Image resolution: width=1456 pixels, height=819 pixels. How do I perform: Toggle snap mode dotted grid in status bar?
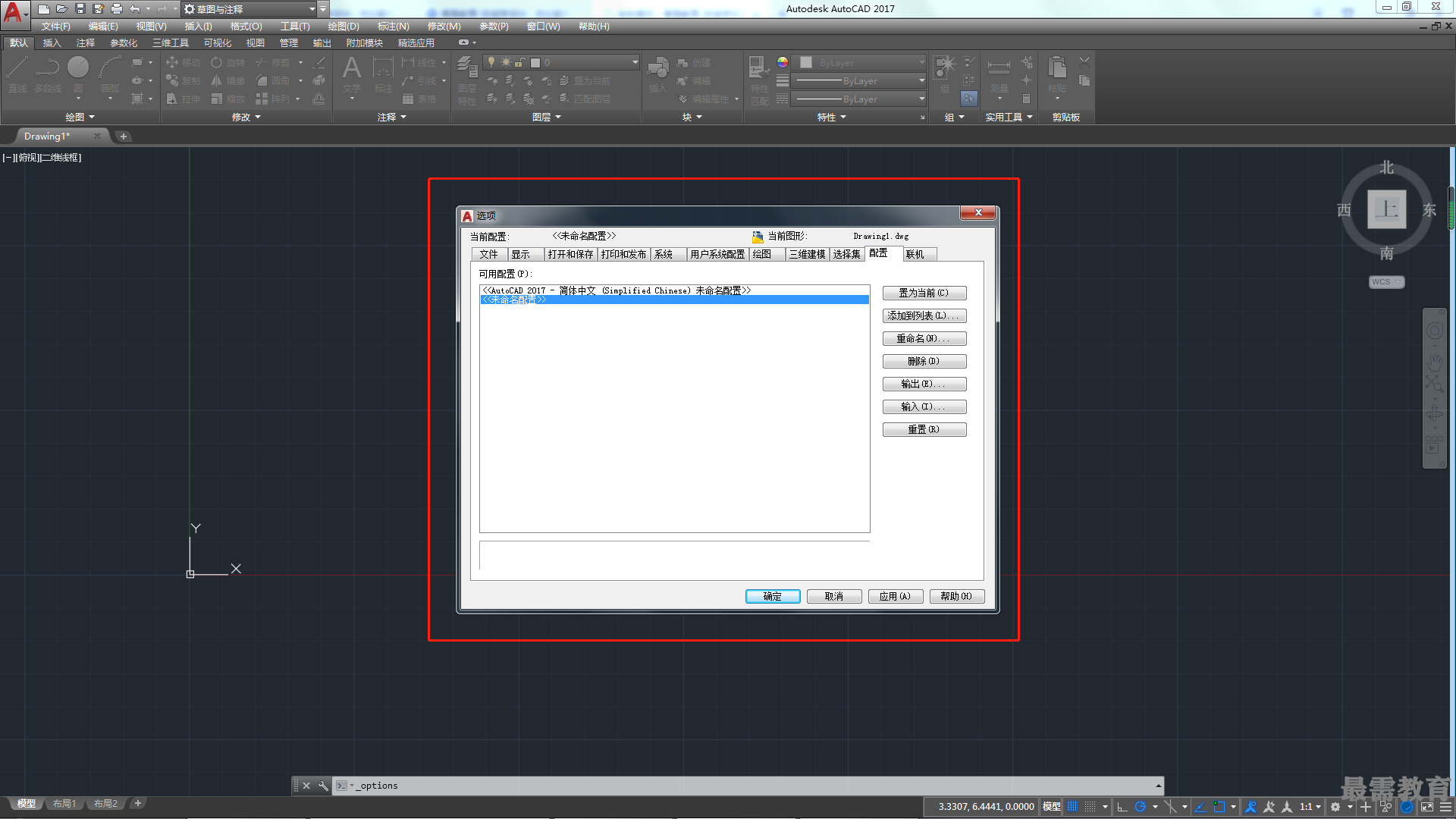point(1090,807)
